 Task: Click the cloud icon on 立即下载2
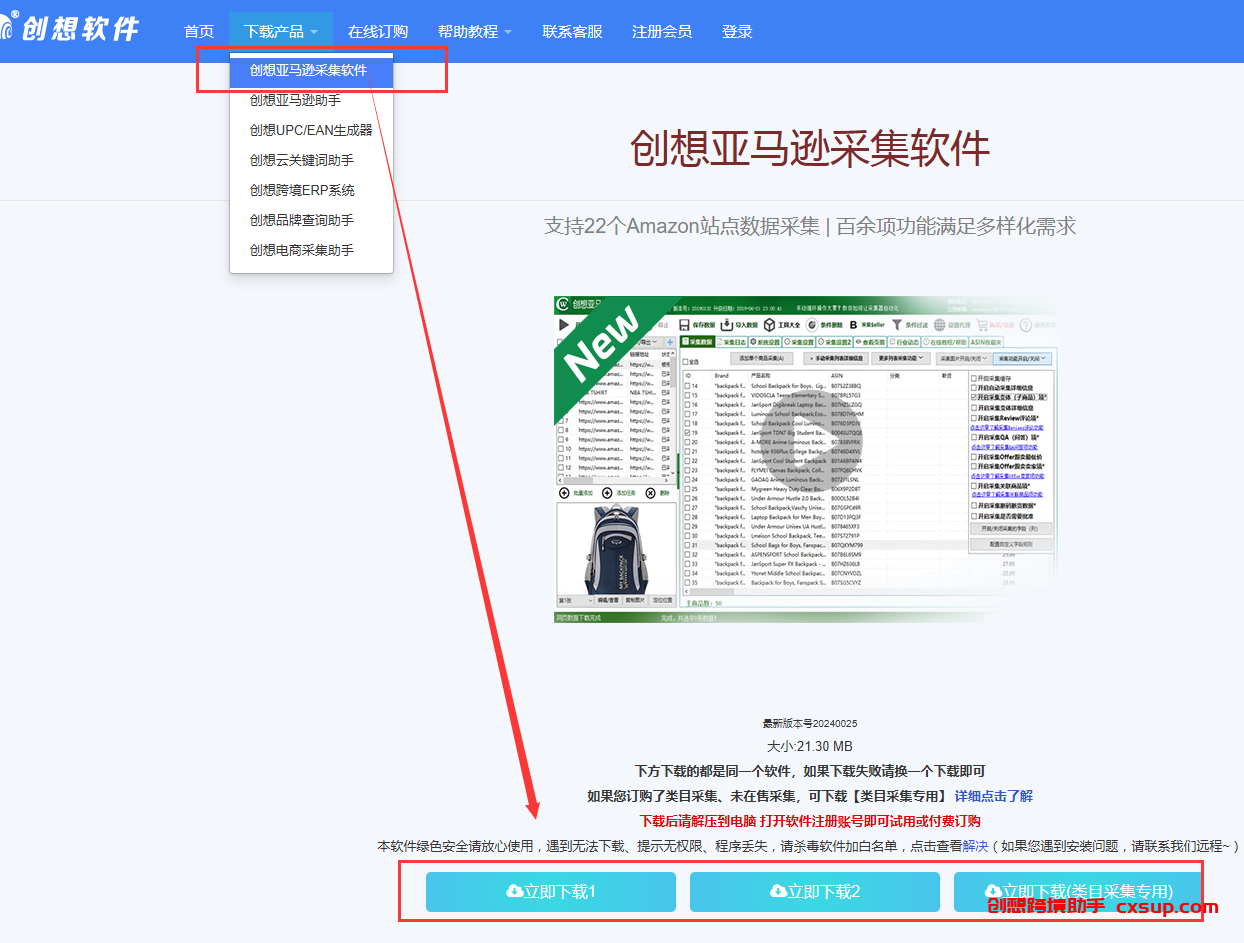[x=779, y=891]
